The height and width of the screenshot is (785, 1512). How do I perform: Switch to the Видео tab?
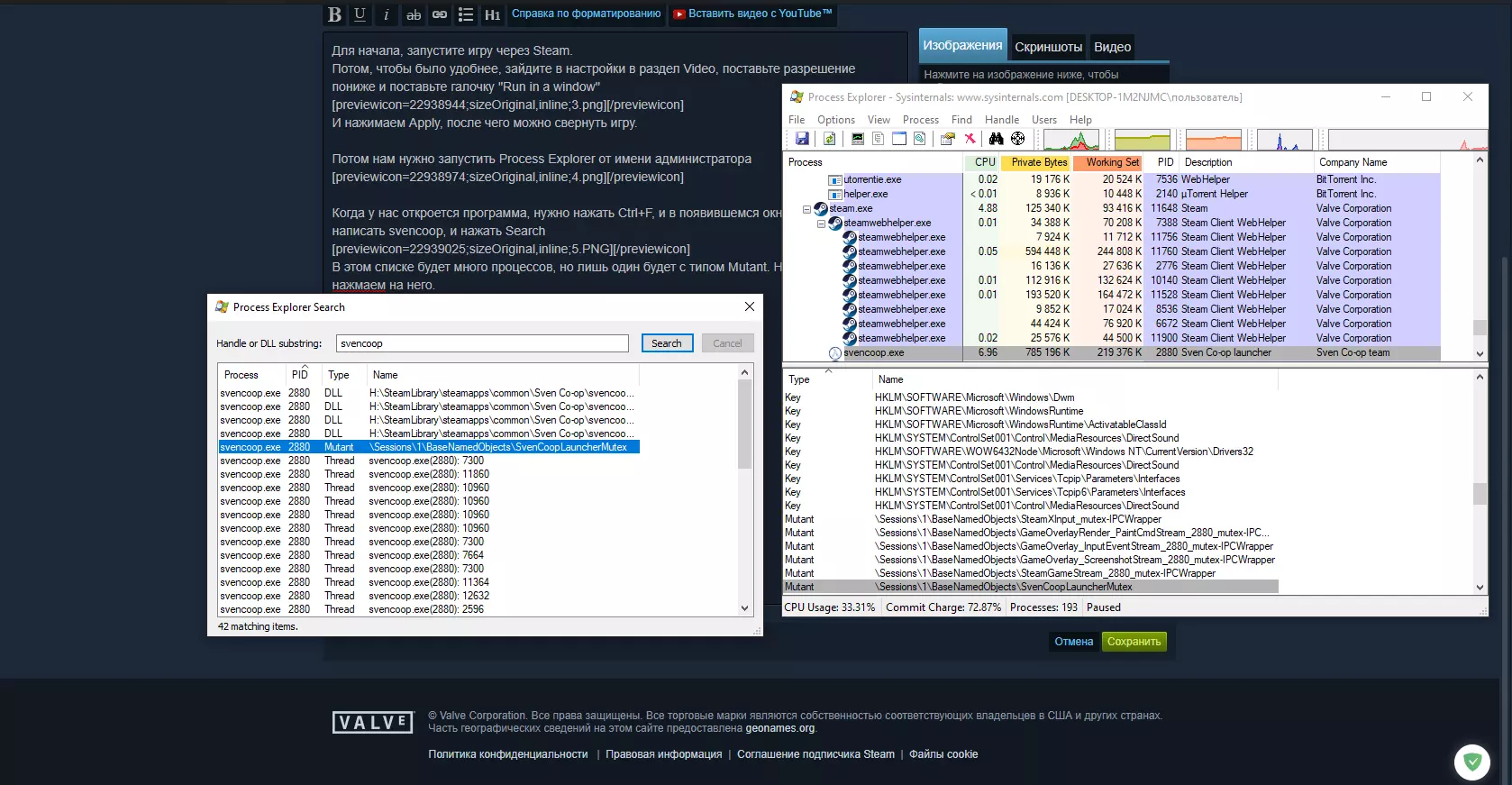(1112, 47)
